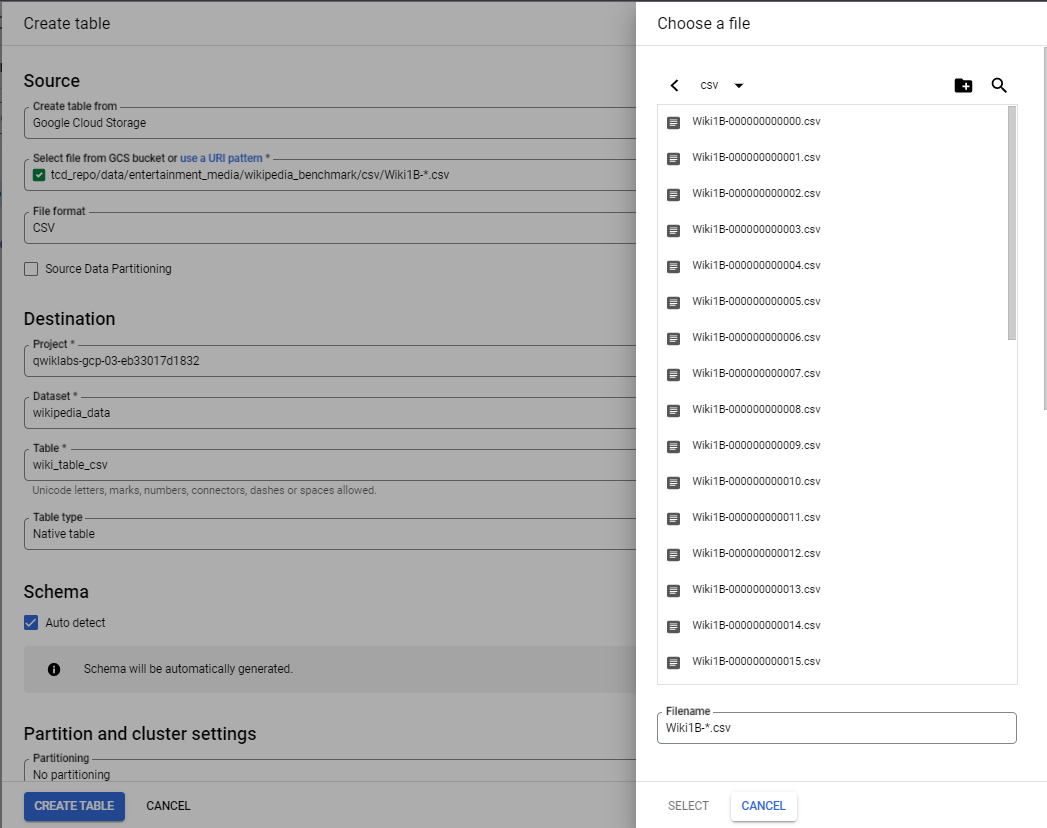
Task: Click the back arrow in Choose a file panel
Action: click(x=674, y=85)
